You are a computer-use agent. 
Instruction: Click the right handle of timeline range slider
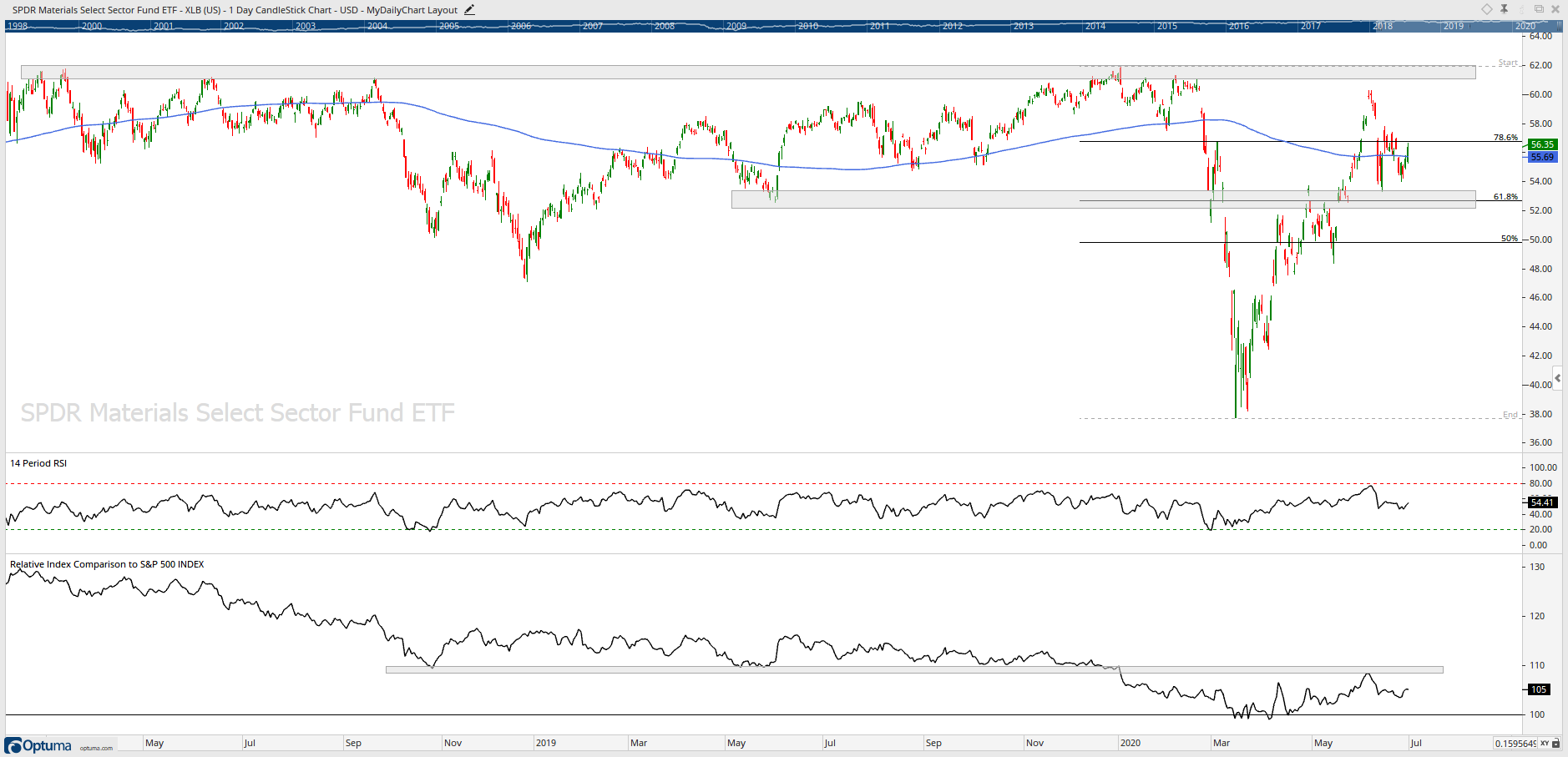click(1559, 26)
